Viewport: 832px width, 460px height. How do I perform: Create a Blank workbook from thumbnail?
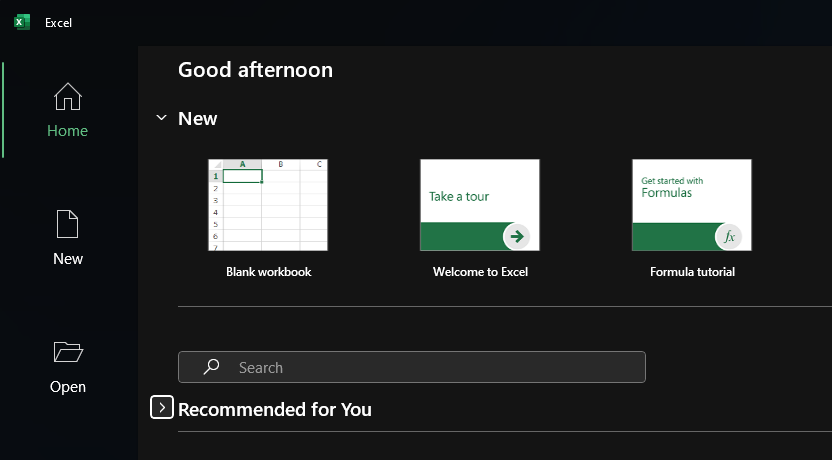(x=268, y=205)
